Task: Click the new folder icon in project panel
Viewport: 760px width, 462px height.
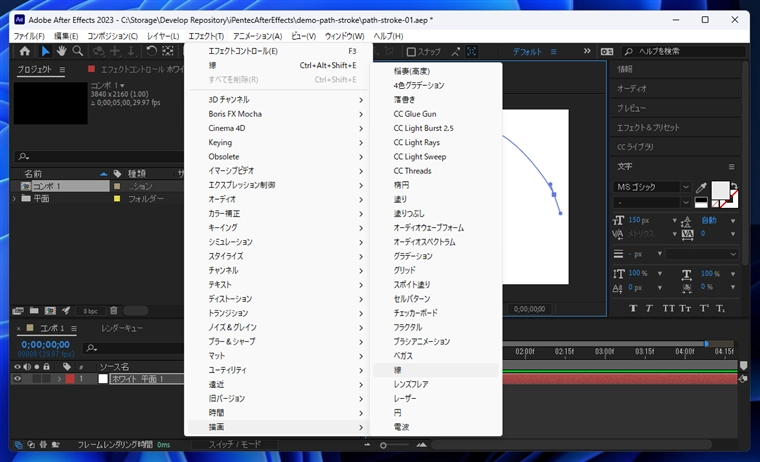Action: pos(34,311)
